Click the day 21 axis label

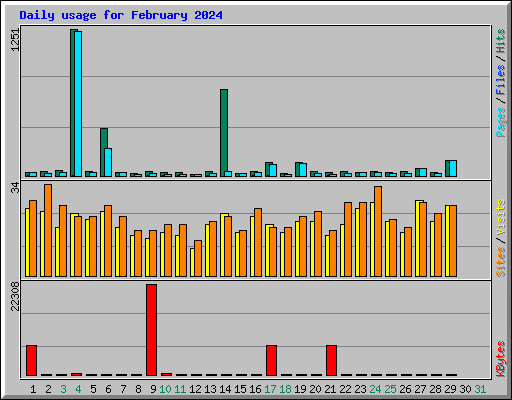pyautogui.click(x=330, y=389)
